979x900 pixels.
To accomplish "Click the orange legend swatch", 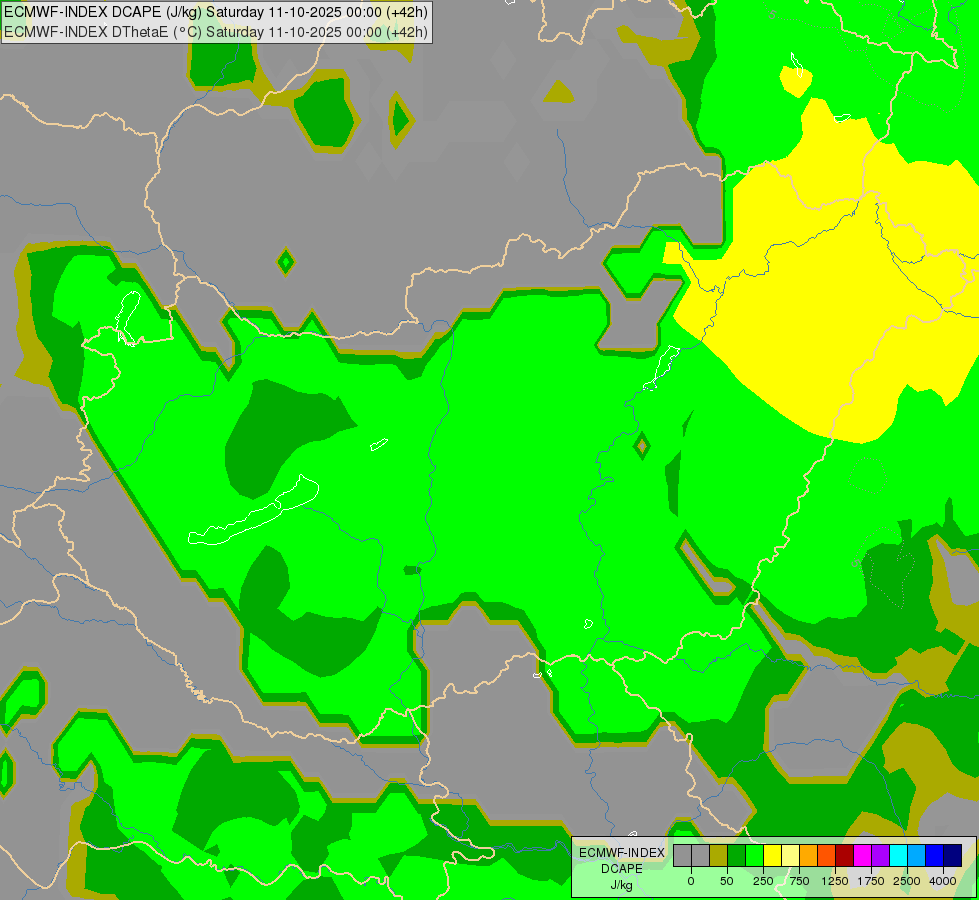I will (x=809, y=855).
